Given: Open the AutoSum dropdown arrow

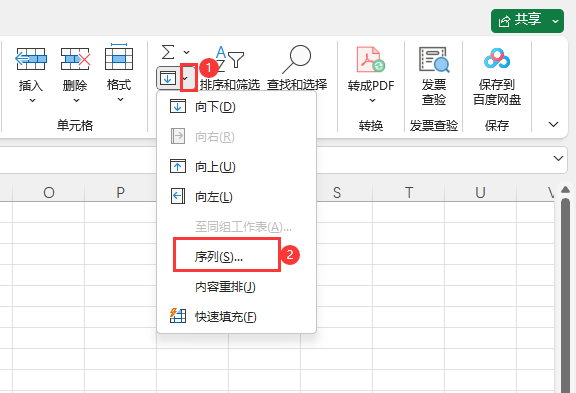Looking at the screenshot, I should point(187,52).
